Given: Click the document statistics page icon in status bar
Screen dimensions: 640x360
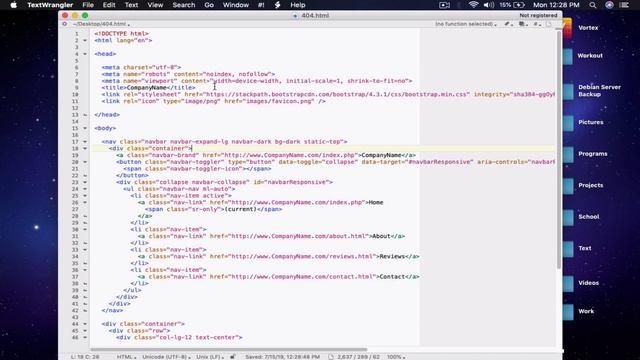Looking at the screenshot, I should tap(331, 357).
